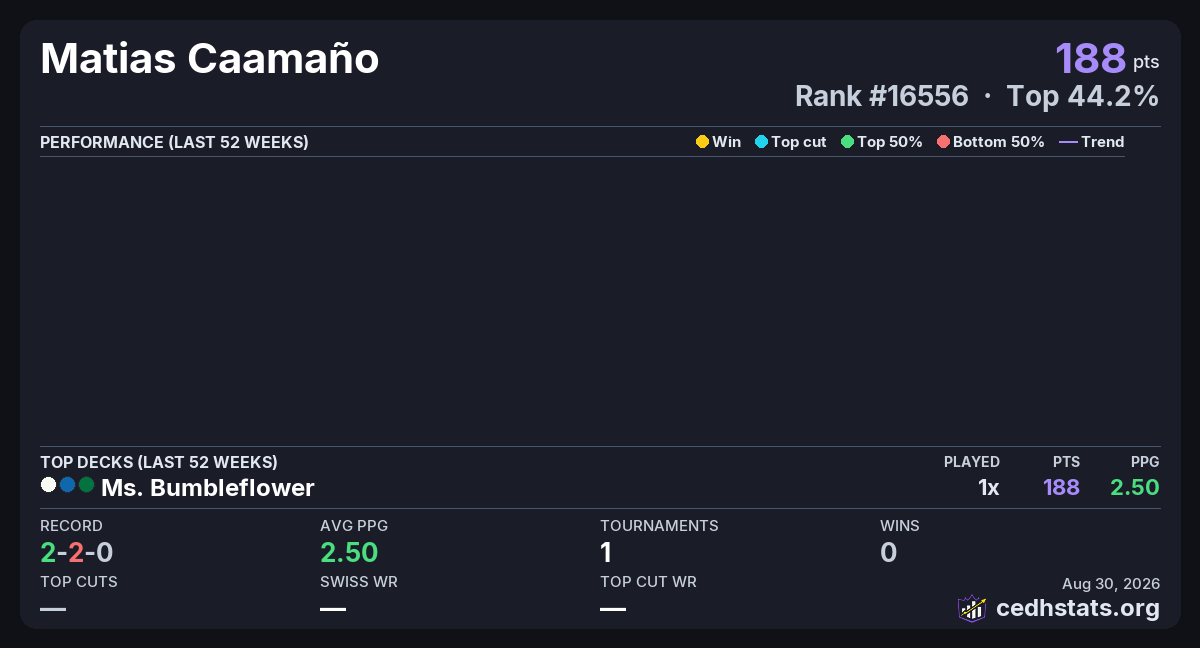
Task: Open the cedhstats.org link
Action: coord(1078,608)
